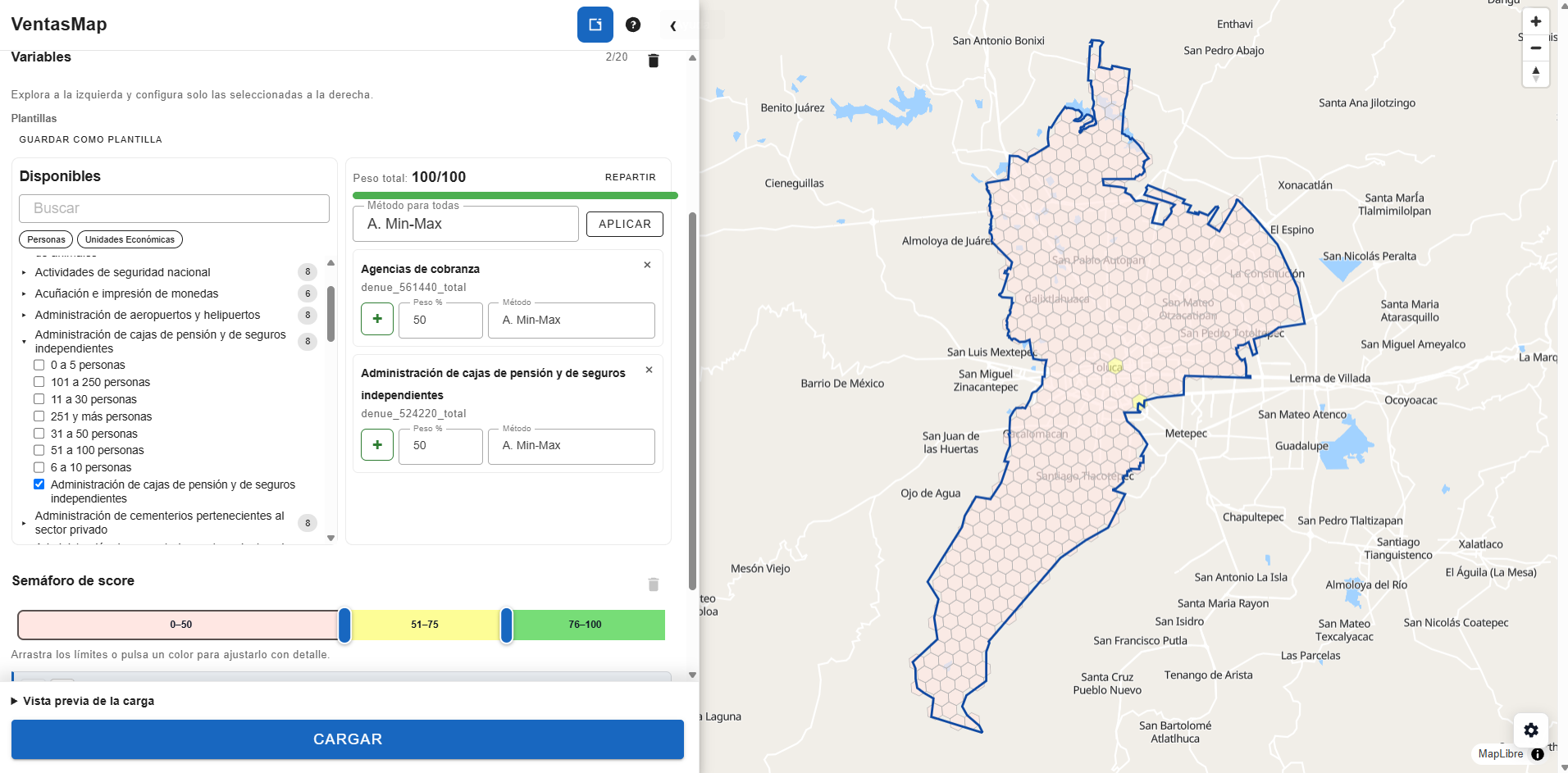Collapse the sidebar with the chevron arrow
Viewport: 1568px width, 773px height.
pyautogui.click(x=673, y=25)
